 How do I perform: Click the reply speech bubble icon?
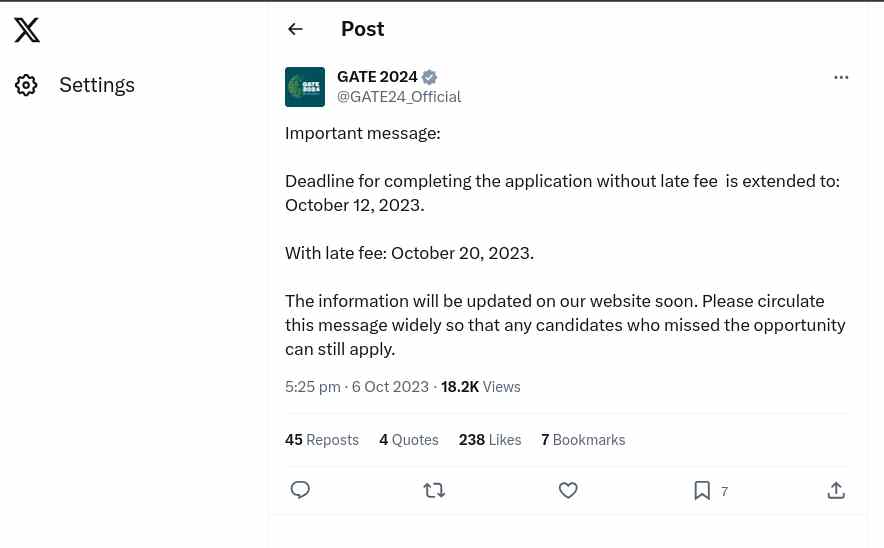pyautogui.click(x=300, y=490)
